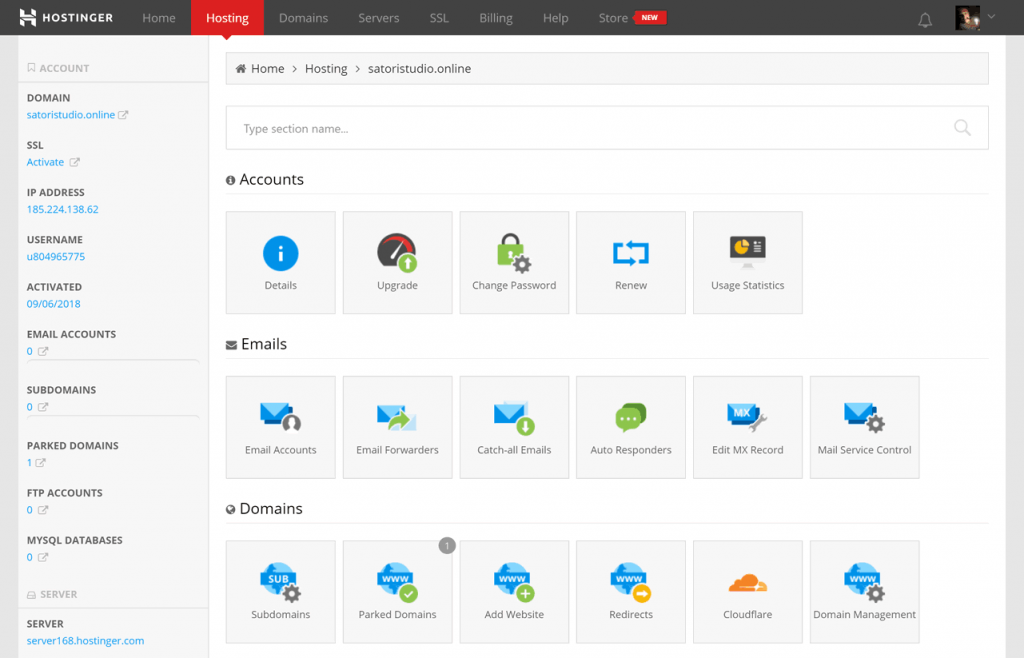Expand the user profile avatar menu
The image size is (1024, 658).
pos(975,18)
